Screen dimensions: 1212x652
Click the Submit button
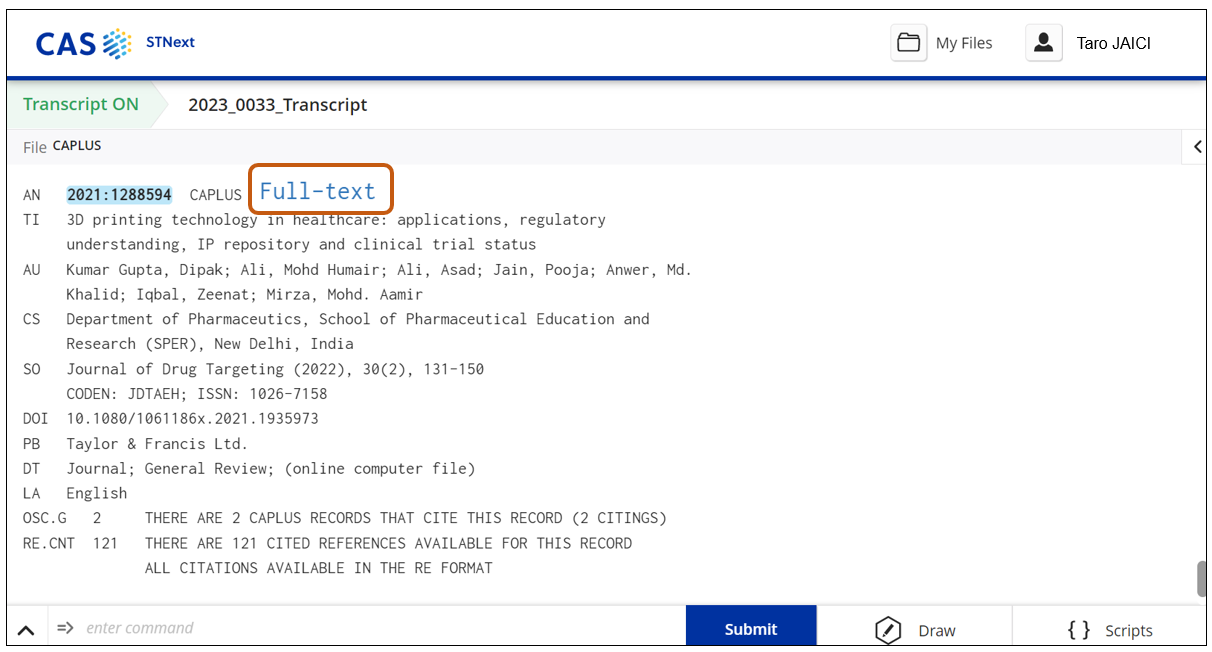[751, 628]
